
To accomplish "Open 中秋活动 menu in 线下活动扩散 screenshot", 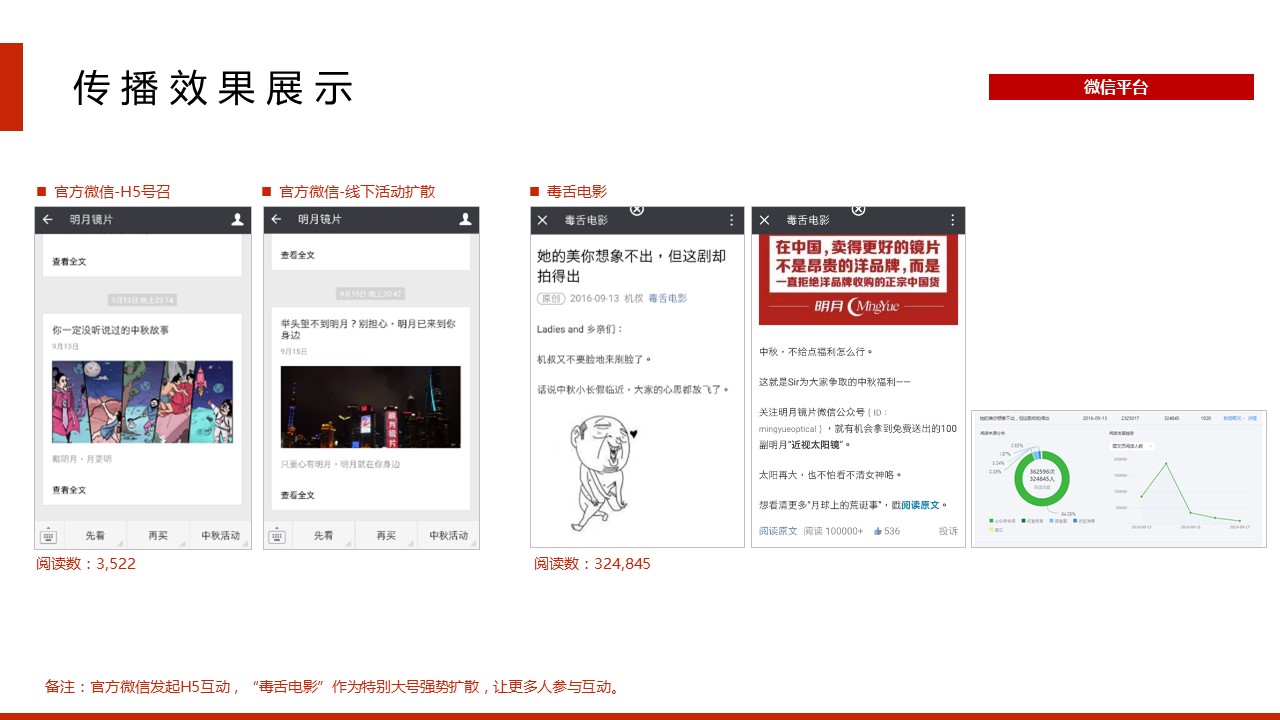I will click(x=448, y=536).
